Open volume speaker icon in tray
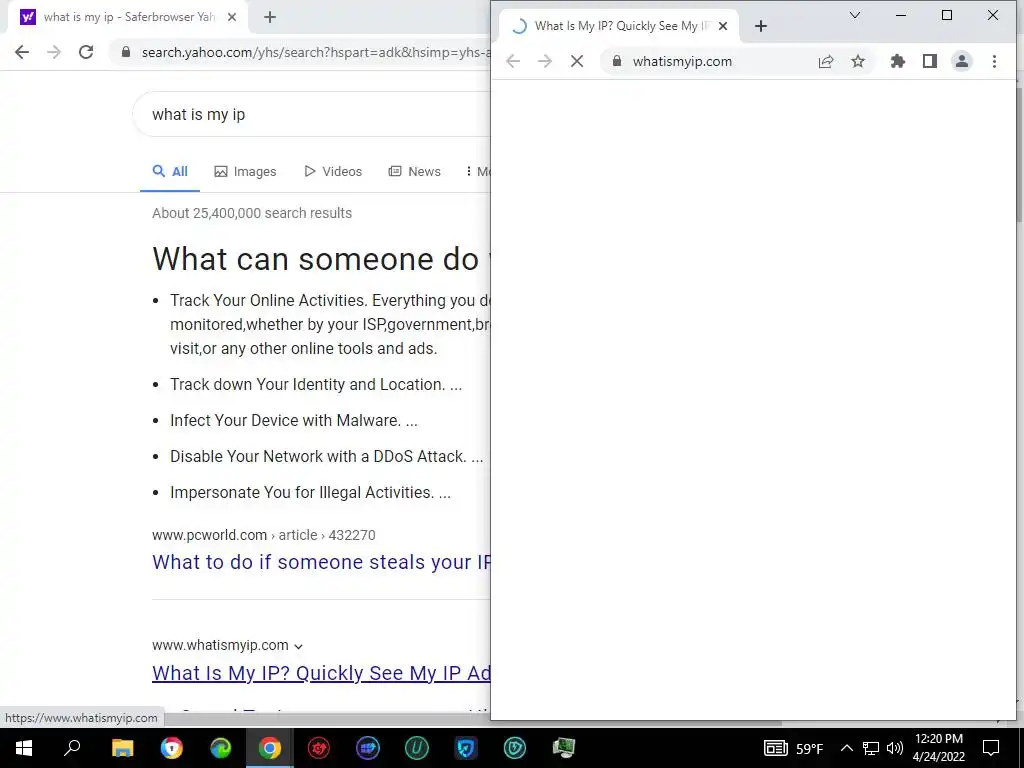1024x768 pixels. click(895, 748)
